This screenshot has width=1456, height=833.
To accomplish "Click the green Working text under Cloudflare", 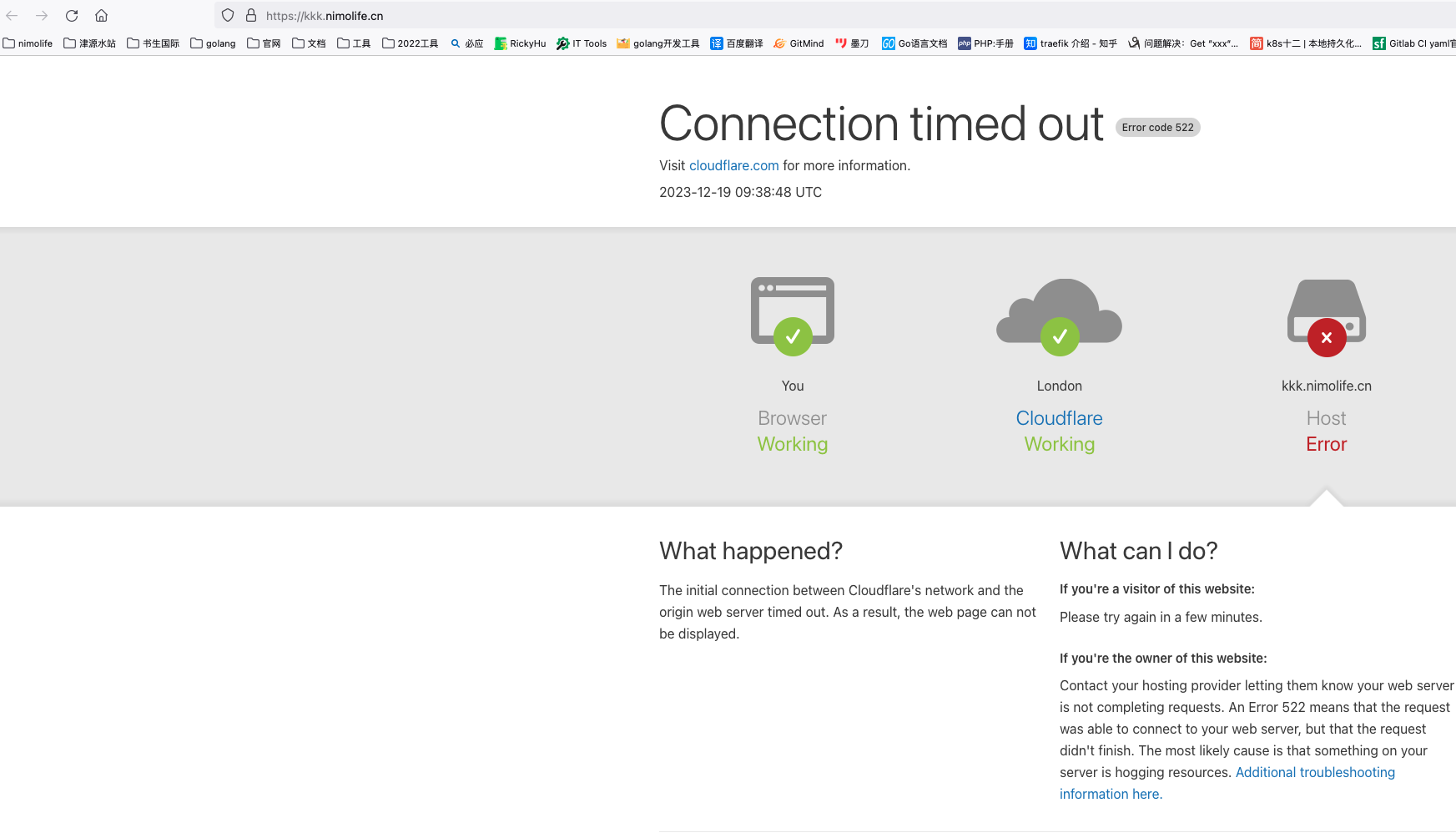I will click(x=1060, y=444).
